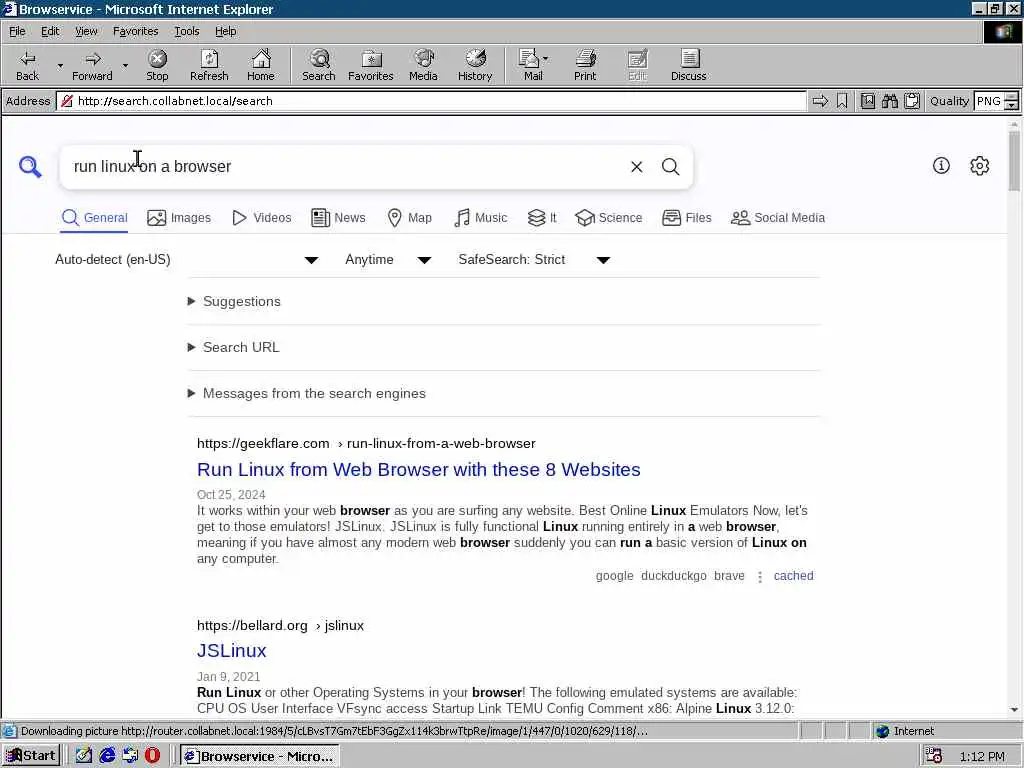Viewport: 1024px width, 768px height.
Task: Submit search with the magnifier icon in box
Action: pos(670,167)
